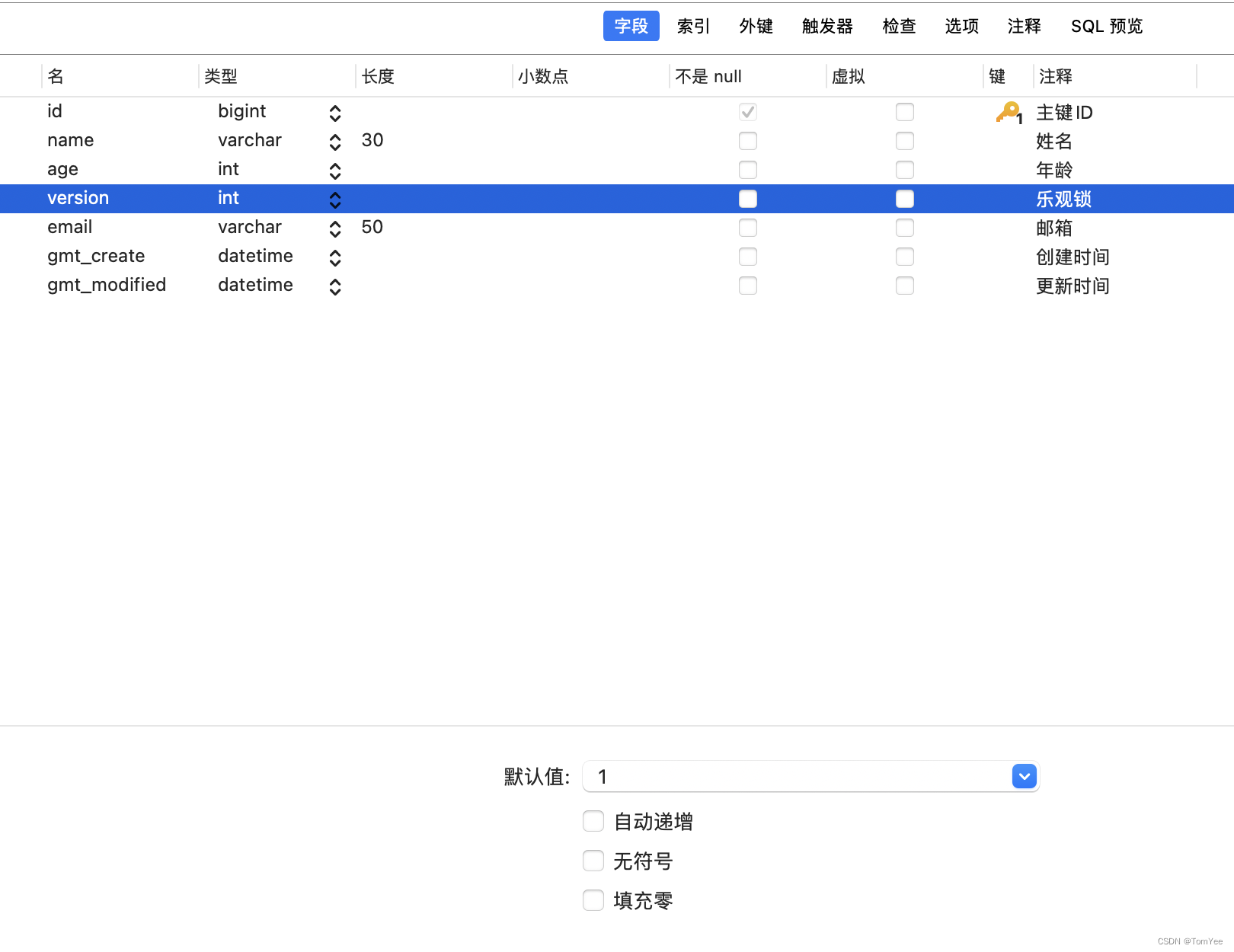Open type dropdown for id bigint
Screen dimensions: 1234x952
(335, 113)
